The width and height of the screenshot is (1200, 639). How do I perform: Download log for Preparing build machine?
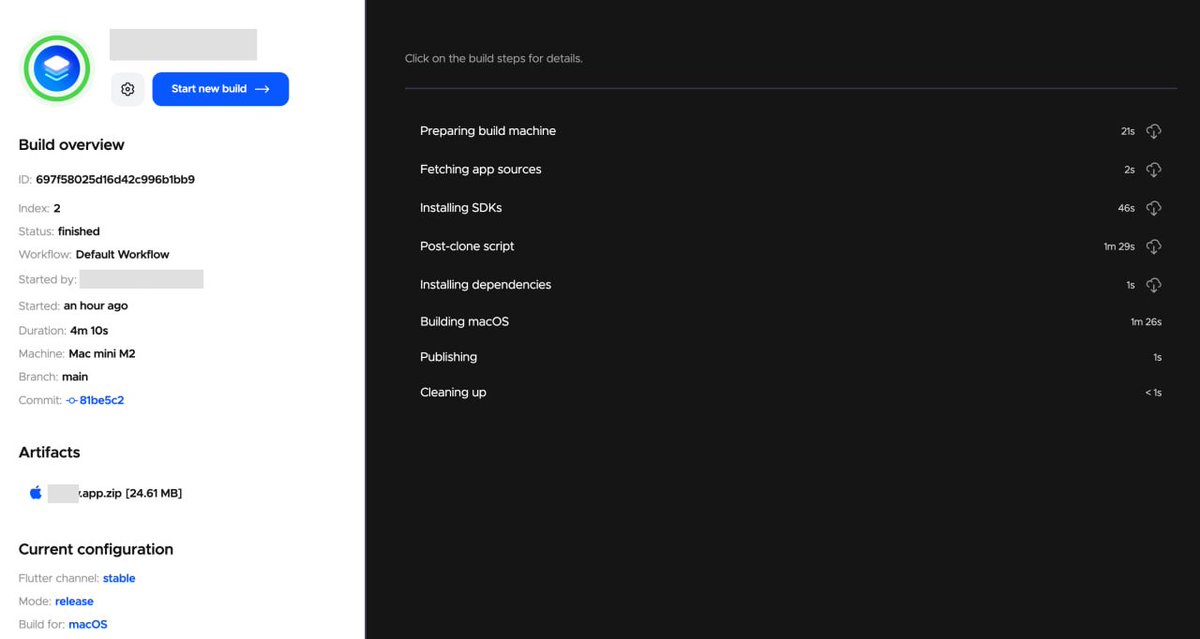point(1153,131)
